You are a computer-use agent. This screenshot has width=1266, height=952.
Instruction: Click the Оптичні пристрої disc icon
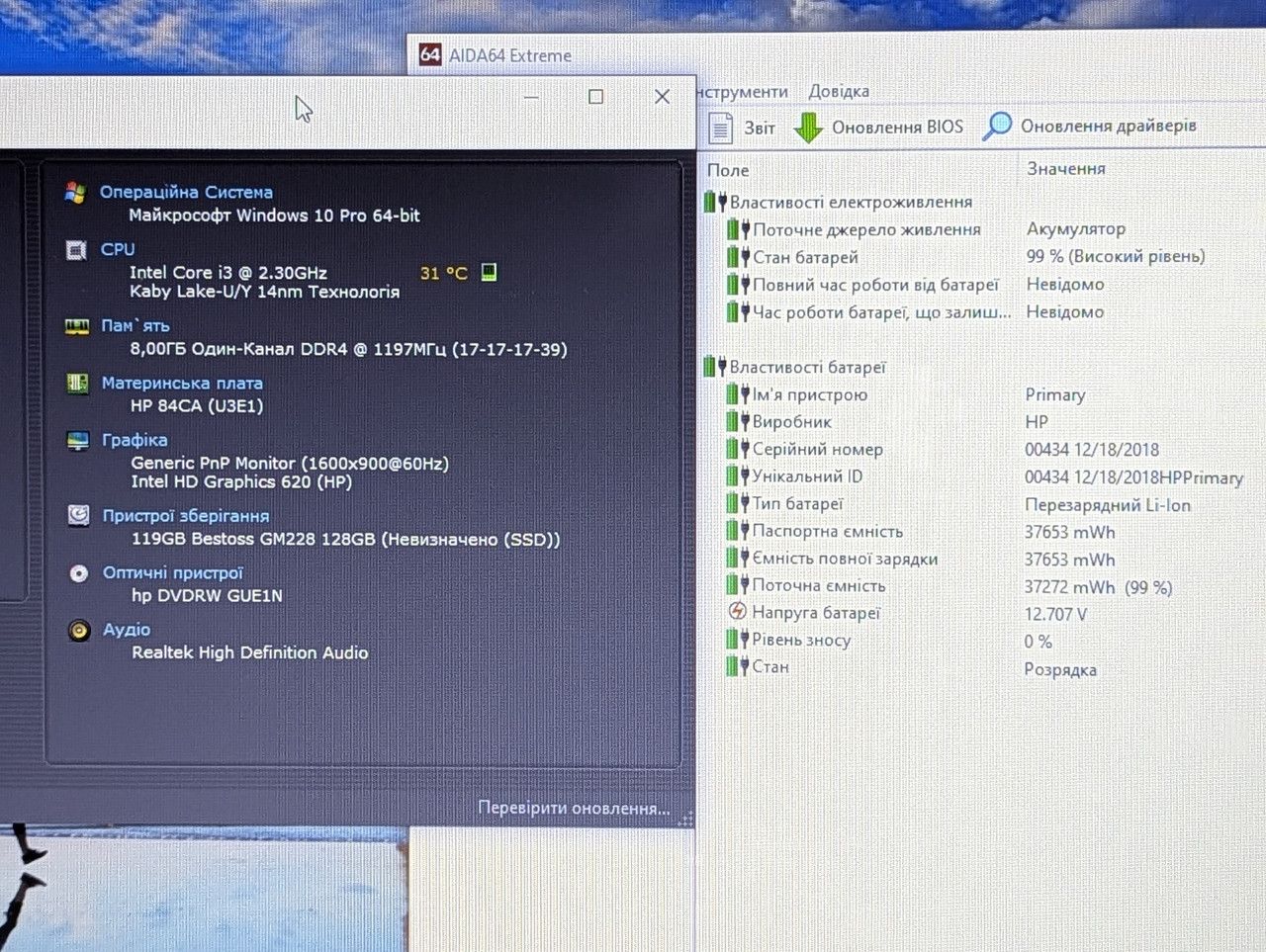click(x=79, y=572)
